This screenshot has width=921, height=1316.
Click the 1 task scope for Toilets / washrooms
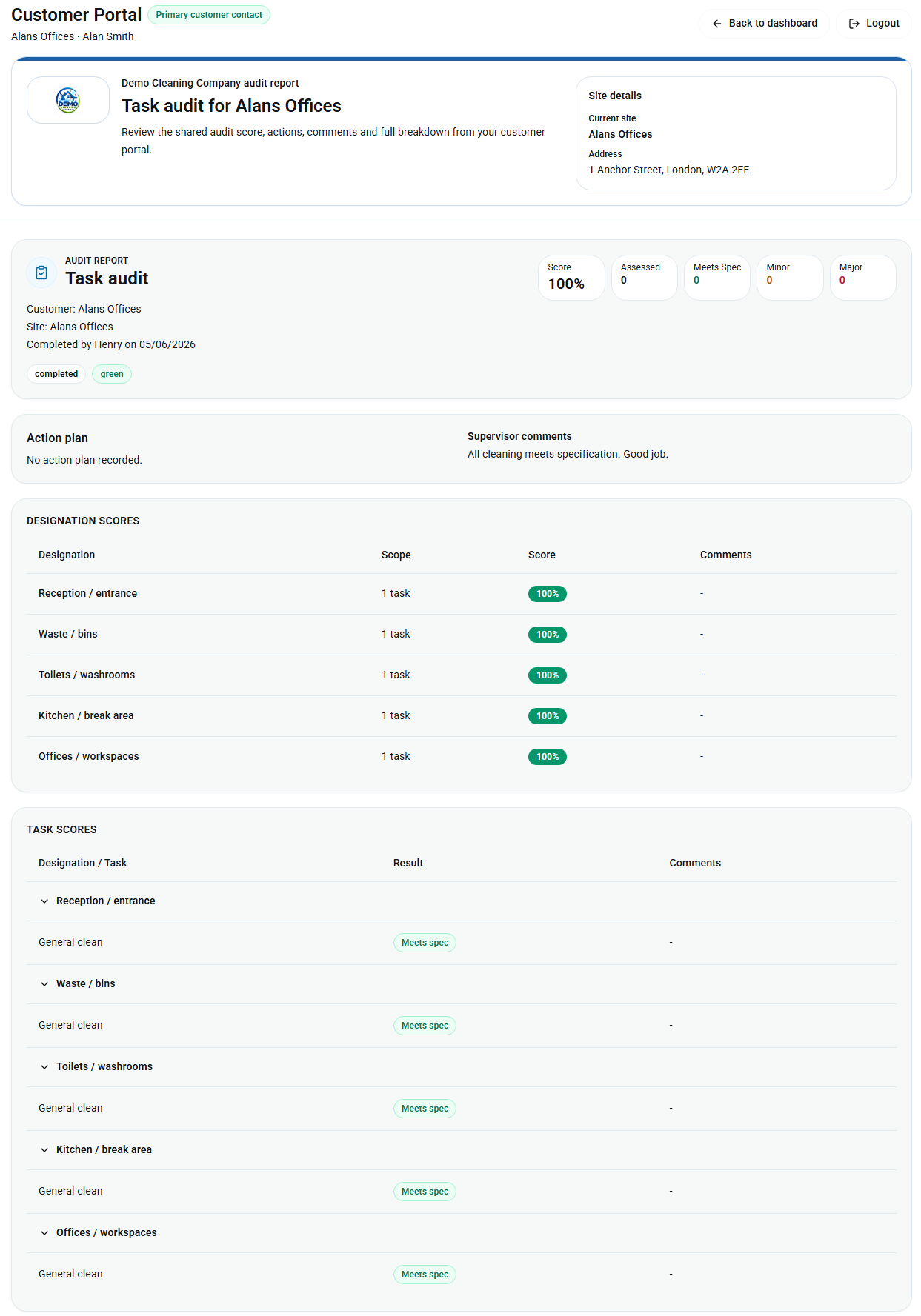(396, 675)
